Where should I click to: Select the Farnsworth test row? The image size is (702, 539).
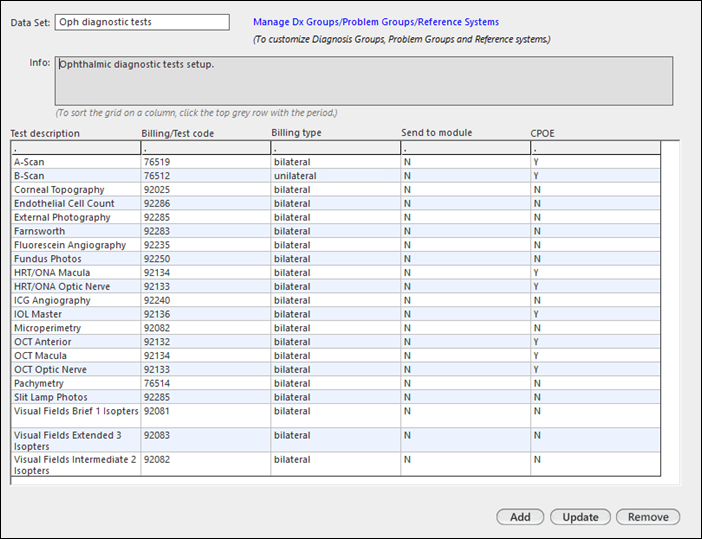tap(336, 231)
